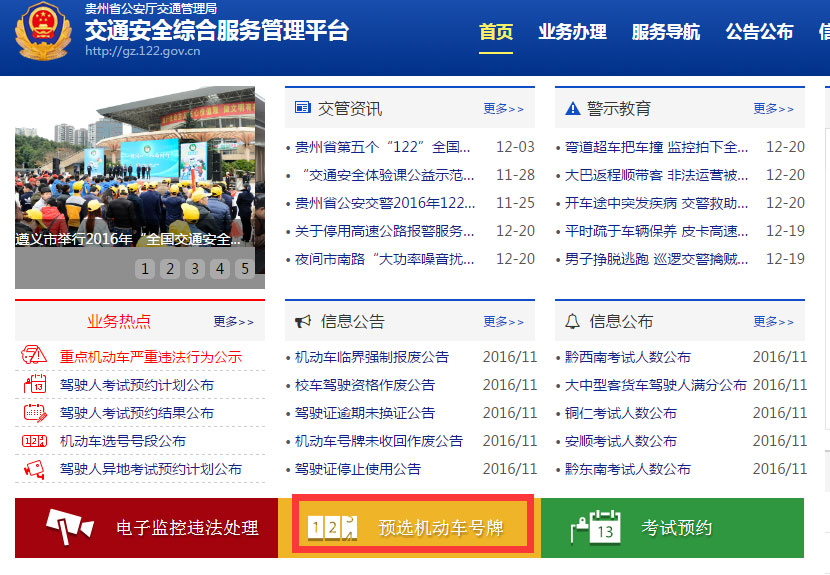Viewport: 830px width, 575px height.
Task: Open article 男子挣脱逃跑 巡逻交警擒贼...
Action: [656, 259]
